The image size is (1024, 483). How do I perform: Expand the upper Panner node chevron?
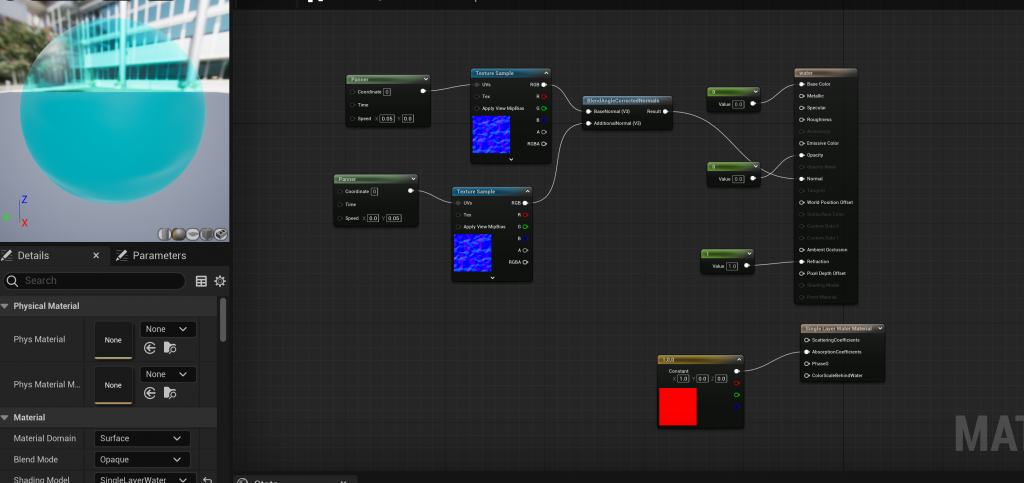[x=425, y=79]
